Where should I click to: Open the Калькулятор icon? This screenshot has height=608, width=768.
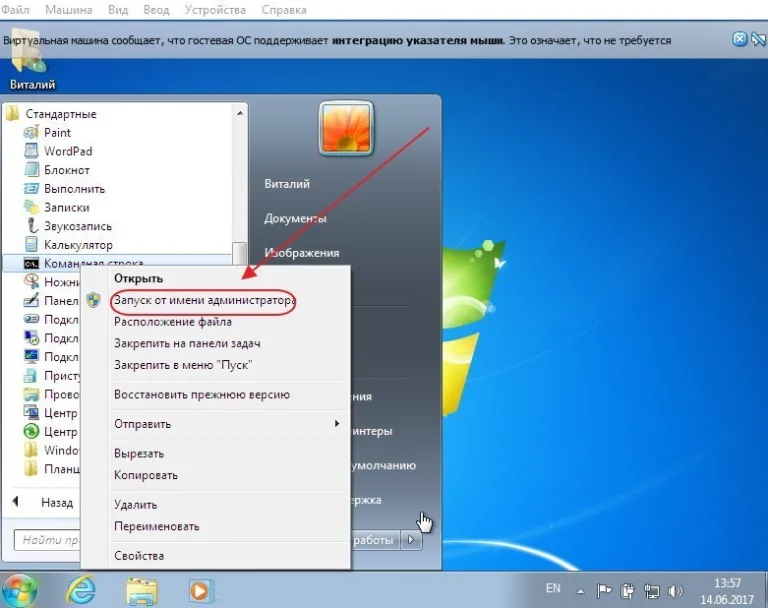(x=31, y=244)
